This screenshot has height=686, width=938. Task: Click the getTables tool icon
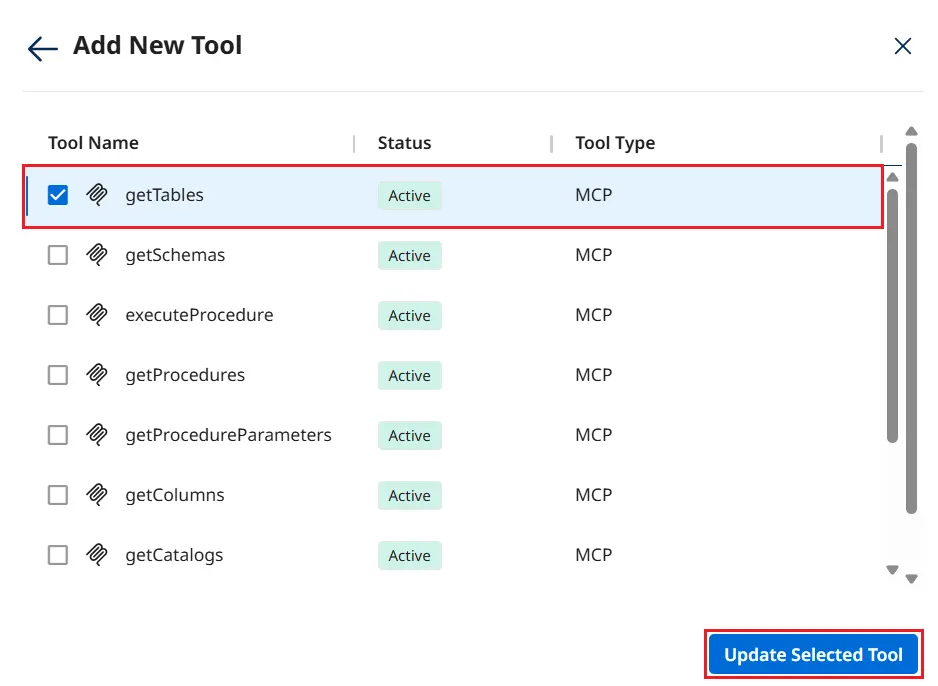pyautogui.click(x=97, y=195)
